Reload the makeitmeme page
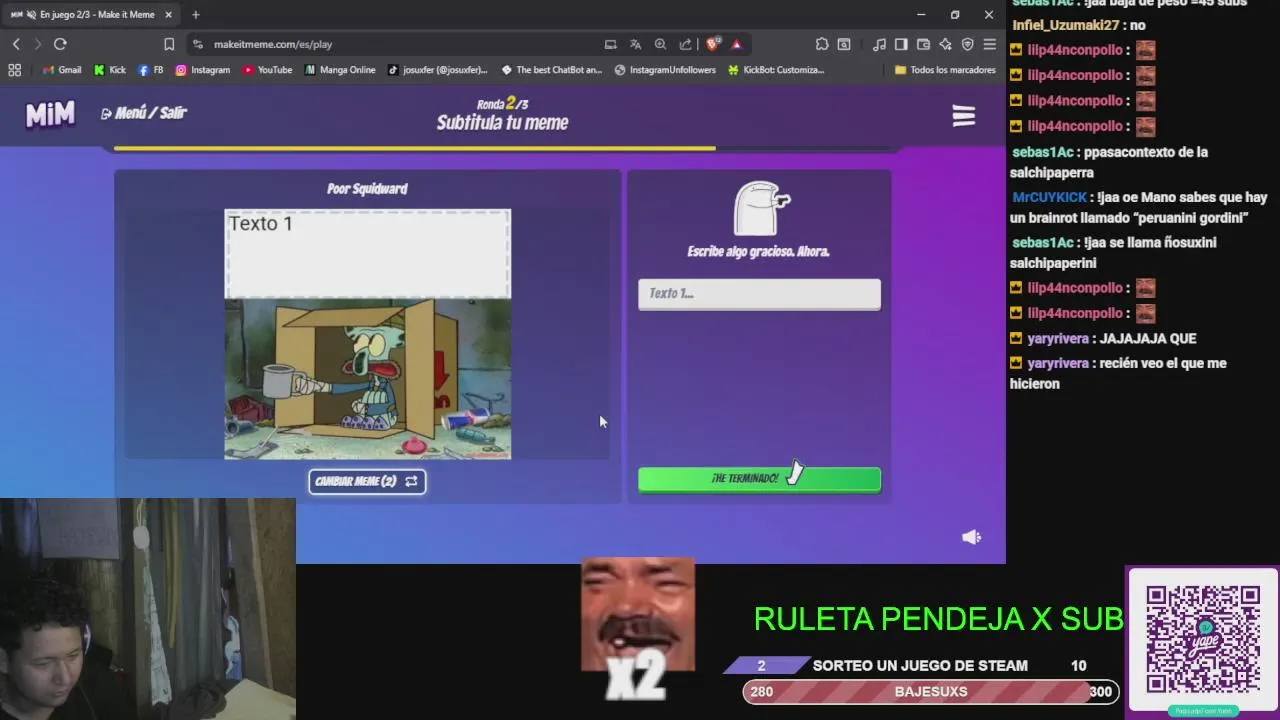Image resolution: width=1280 pixels, height=720 pixels. [60, 44]
